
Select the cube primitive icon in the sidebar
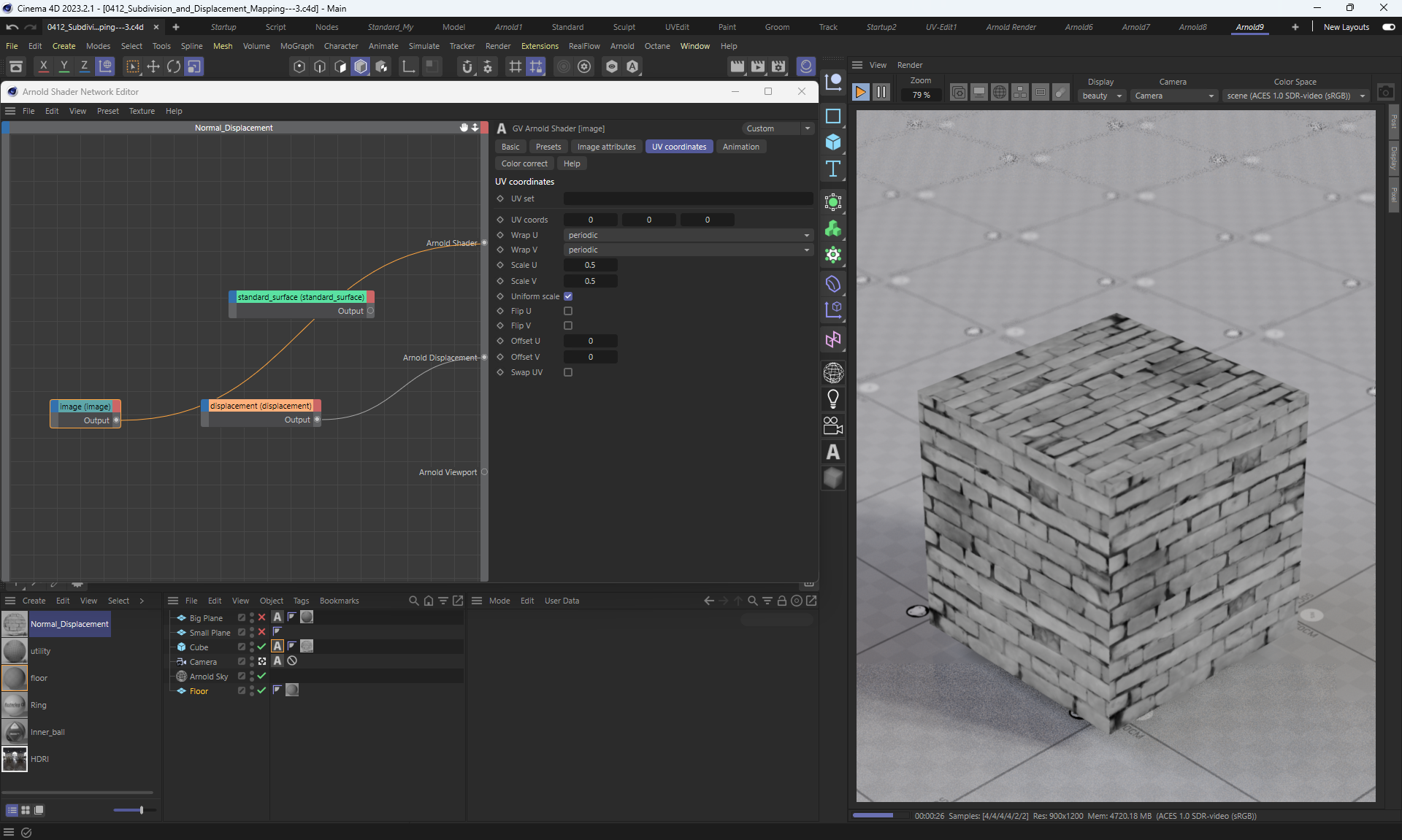pyautogui.click(x=832, y=142)
